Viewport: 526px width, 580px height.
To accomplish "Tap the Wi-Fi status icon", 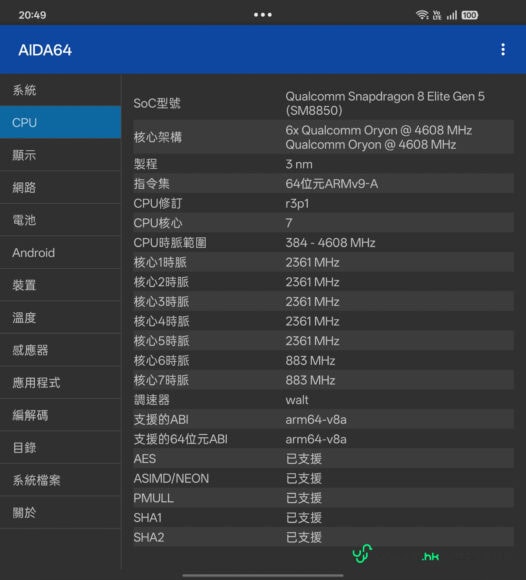I will 422,15.
